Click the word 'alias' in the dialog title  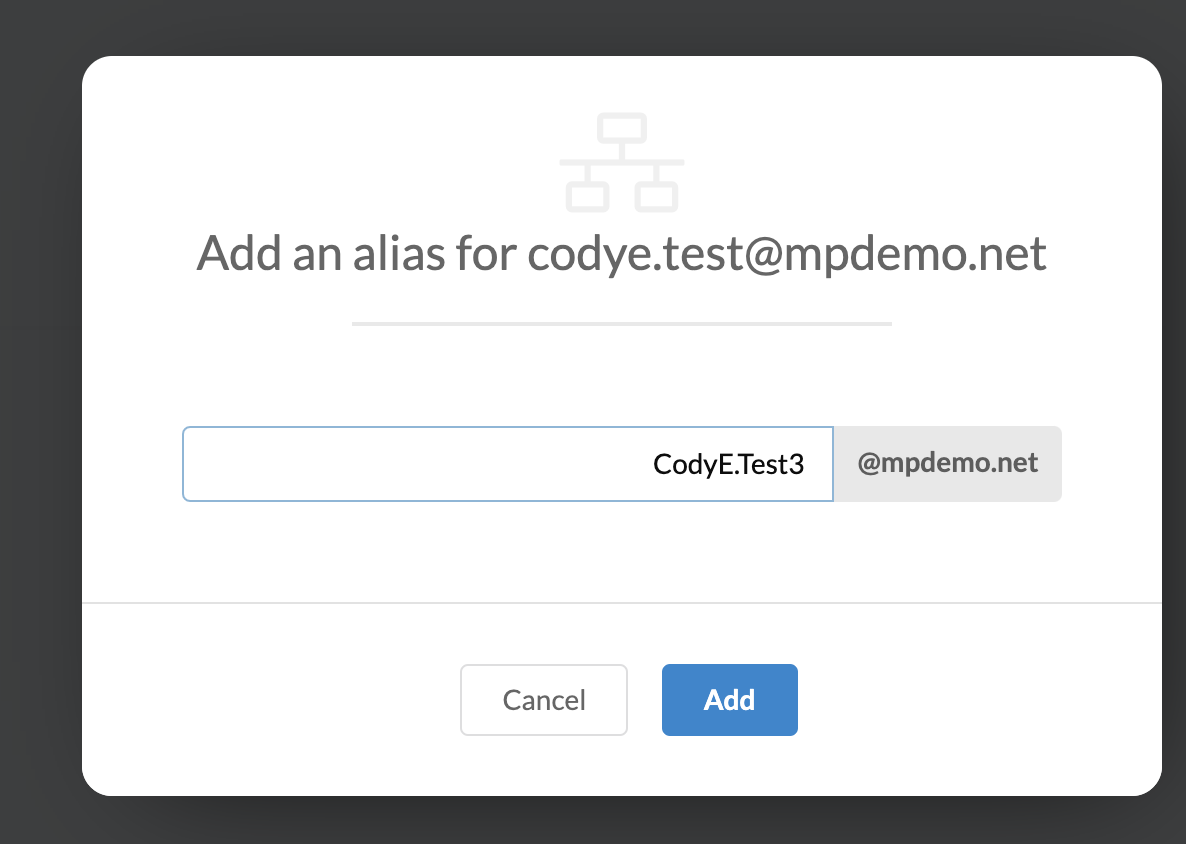pyautogui.click(x=399, y=253)
